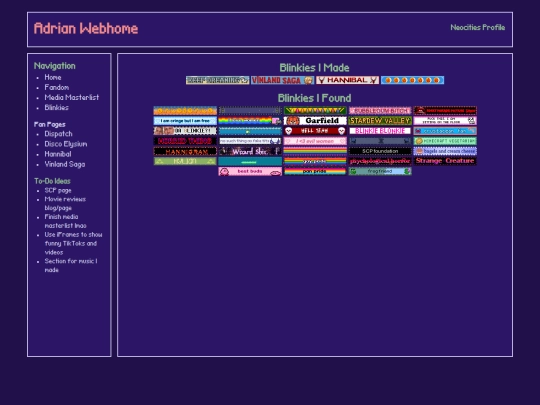Go to Home in Navigation
The width and height of the screenshot is (540, 405).
53,77
